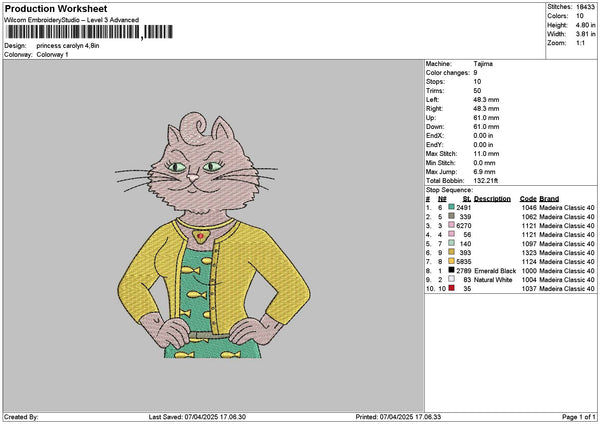Viewport: 600px width, 424px height.
Task: Click the Description column header
Action: coord(492,198)
